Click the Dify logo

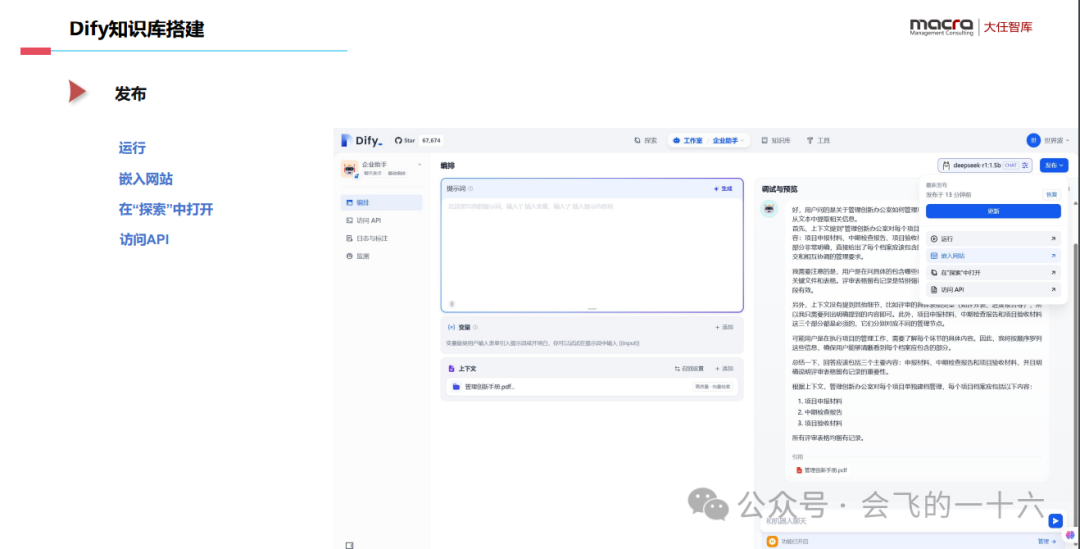(361, 141)
